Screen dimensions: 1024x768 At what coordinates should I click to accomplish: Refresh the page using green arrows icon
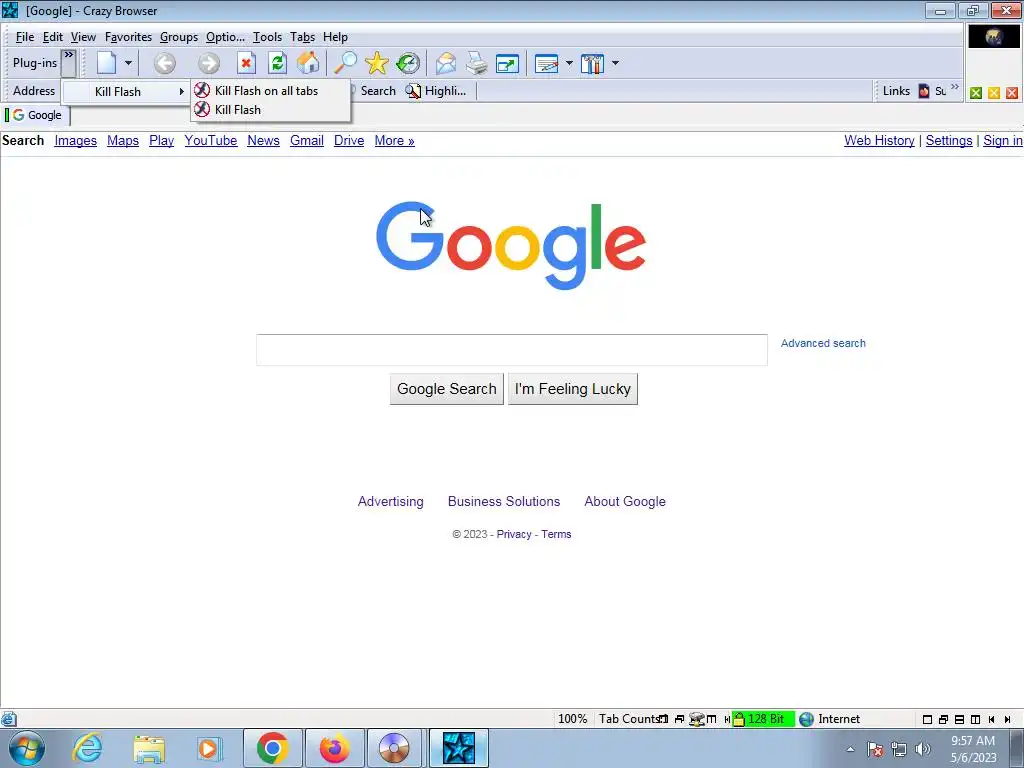click(x=278, y=63)
